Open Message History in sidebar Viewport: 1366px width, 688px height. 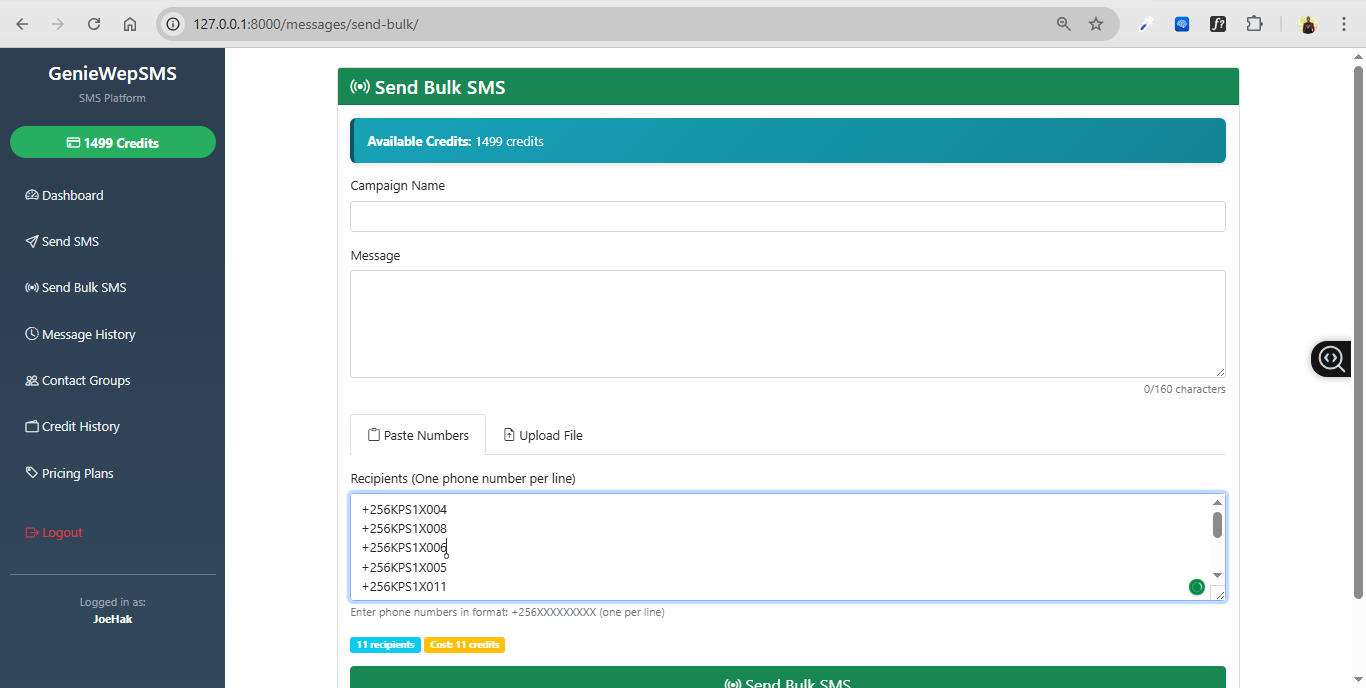(88, 335)
